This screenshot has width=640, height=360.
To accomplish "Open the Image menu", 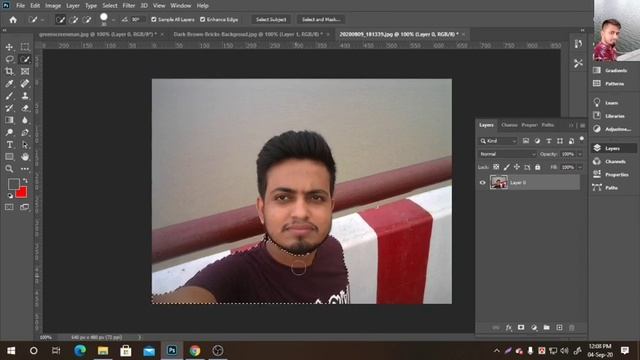I will click(53, 6).
